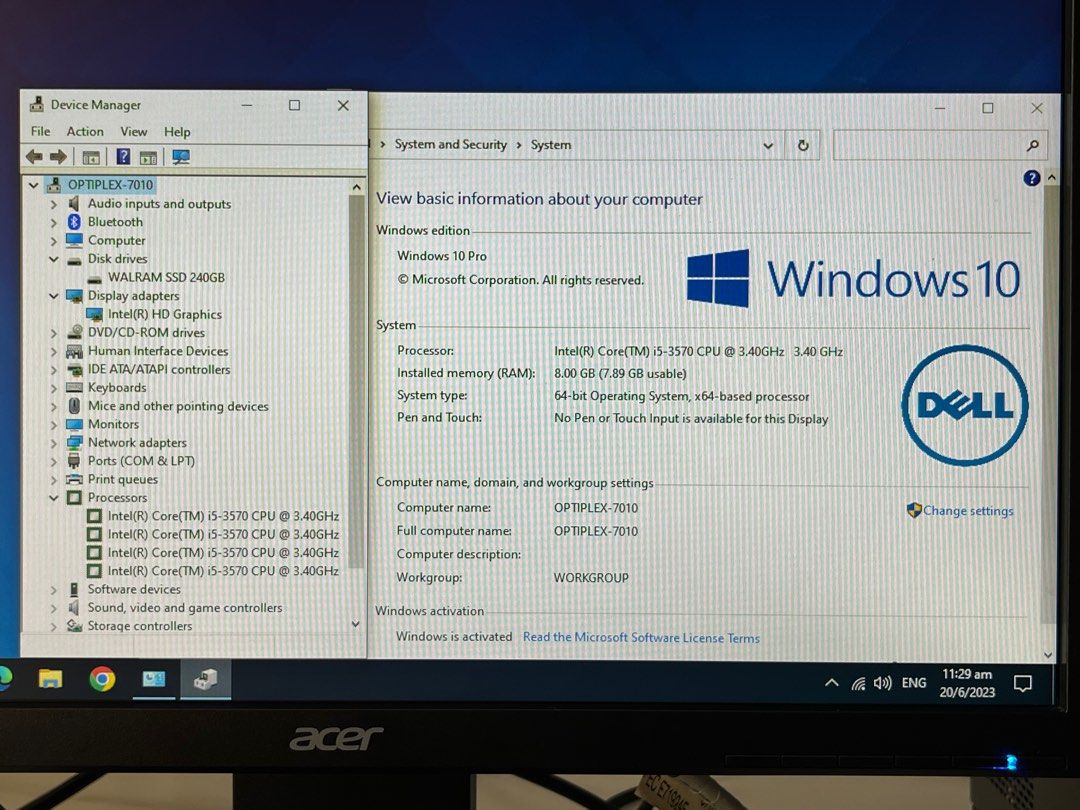Image resolution: width=1080 pixels, height=810 pixels.
Task: Collapse the Display adapters category
Action: [52, 295]
